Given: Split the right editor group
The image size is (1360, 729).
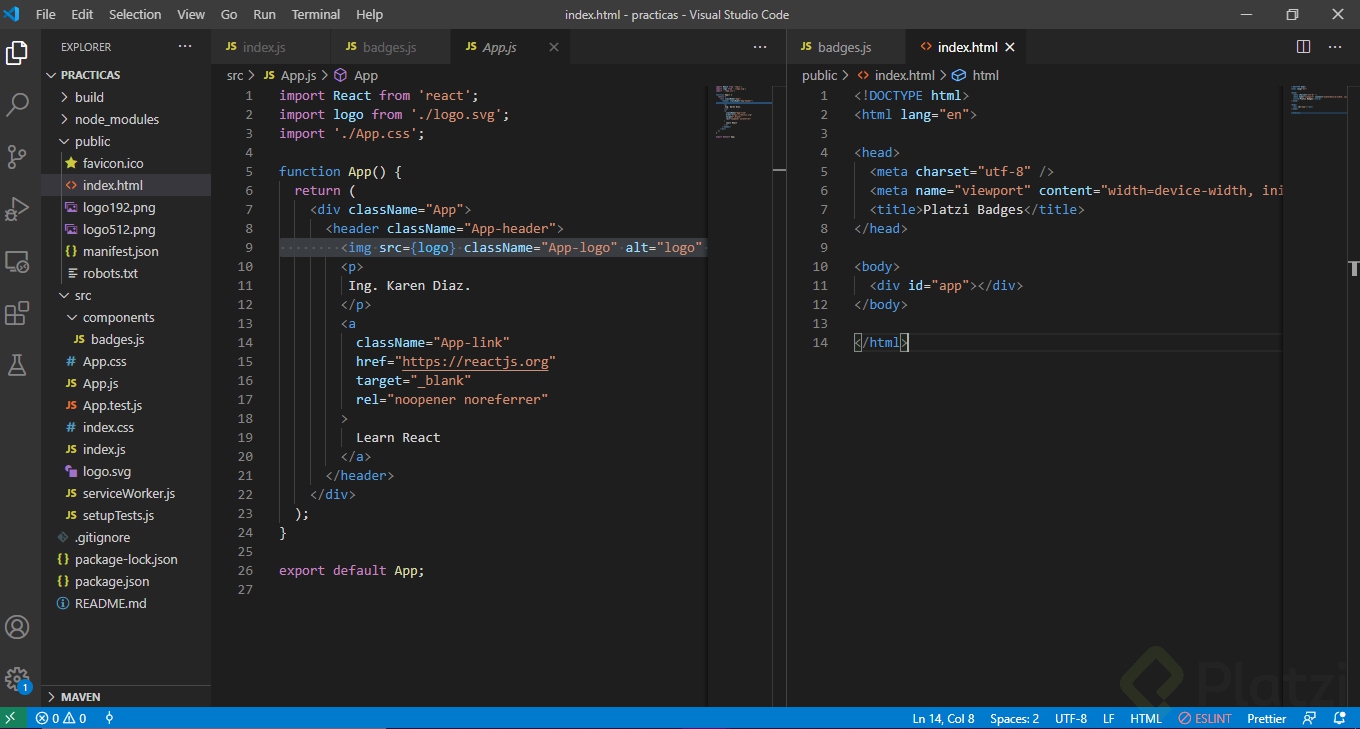Looking at the screenshot, I should tap(1303, 47).
